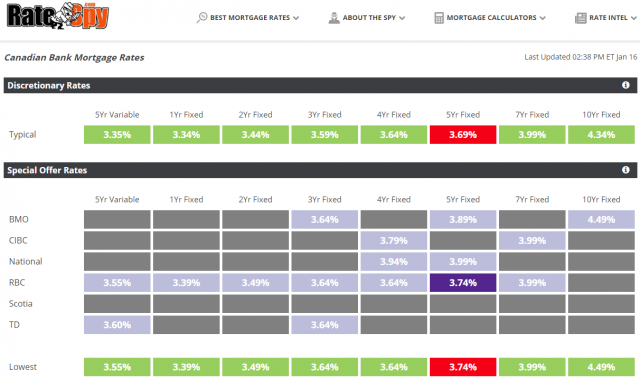Click the spy figure icon beside About The Spy

pyautogui.click(x=334, y=18)
